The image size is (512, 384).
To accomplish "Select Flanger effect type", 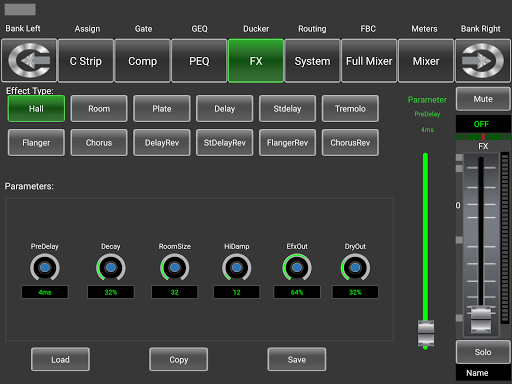I will tap(36, 143).
